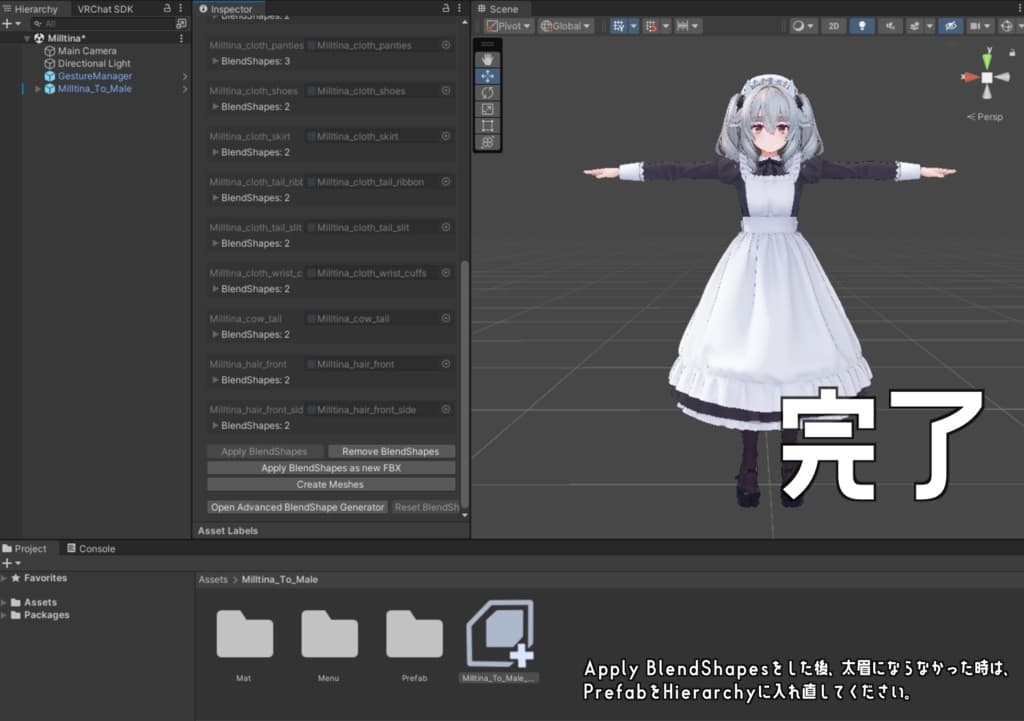Select the Move tool in Scene tools
The height and width of the screenshot is (721, 1024).
(x=487, y=76)
